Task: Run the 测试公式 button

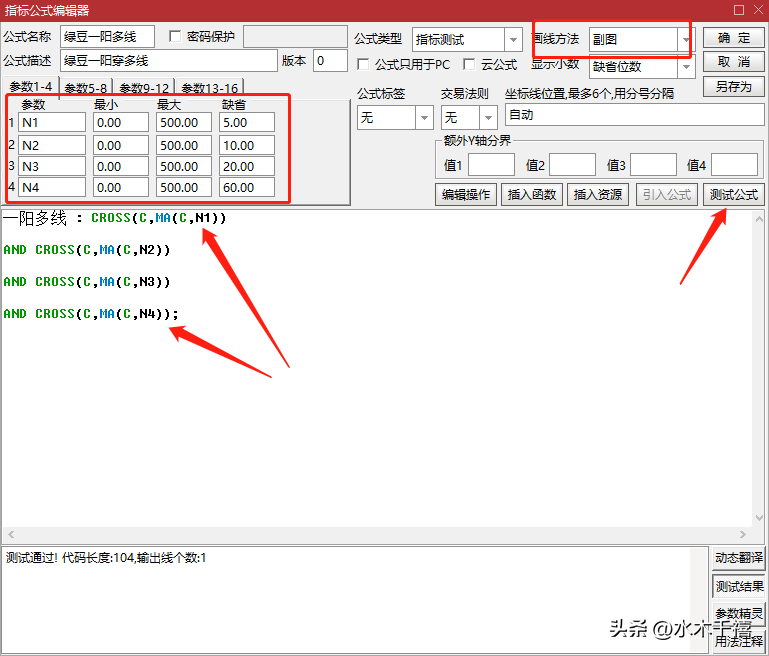Action: coord(734,195)
